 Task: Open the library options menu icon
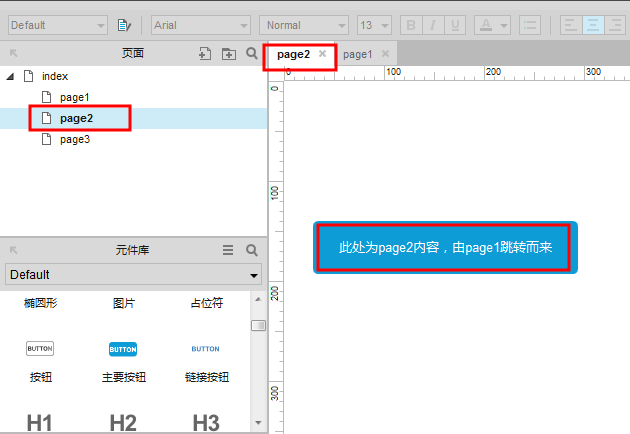(228, 250)
